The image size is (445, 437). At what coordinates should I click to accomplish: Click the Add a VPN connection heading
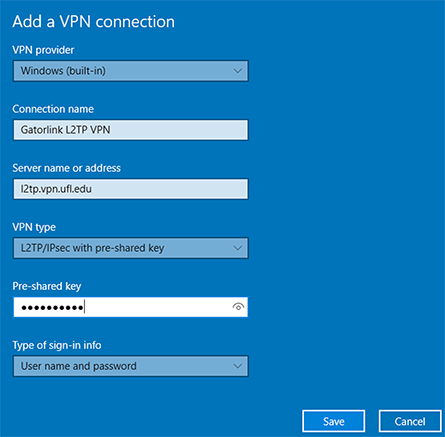[x=93, y=22]
